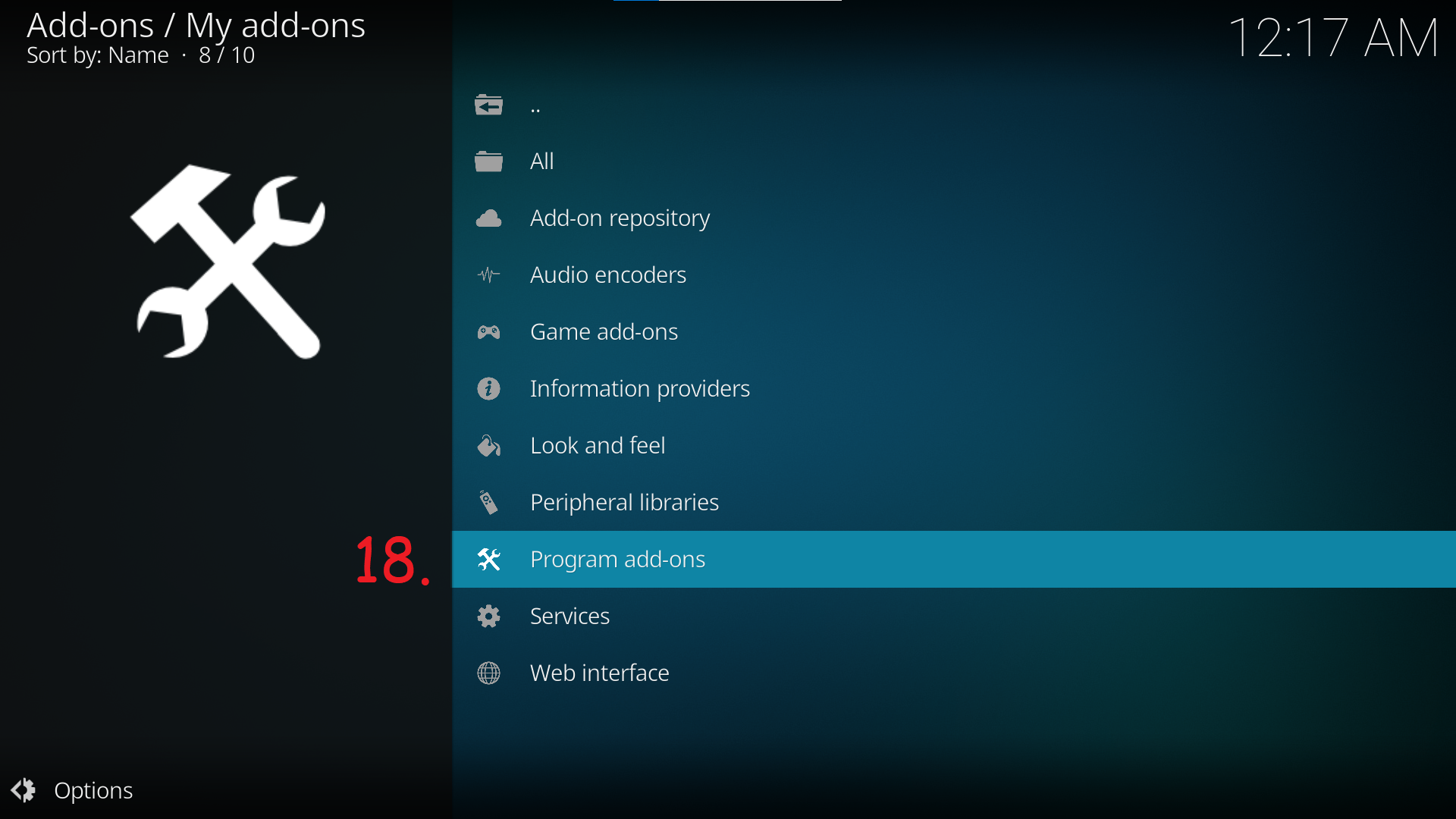Screen dimensions: 1456x819
Task: Open the Web interface list item
Action: [954, 673]
